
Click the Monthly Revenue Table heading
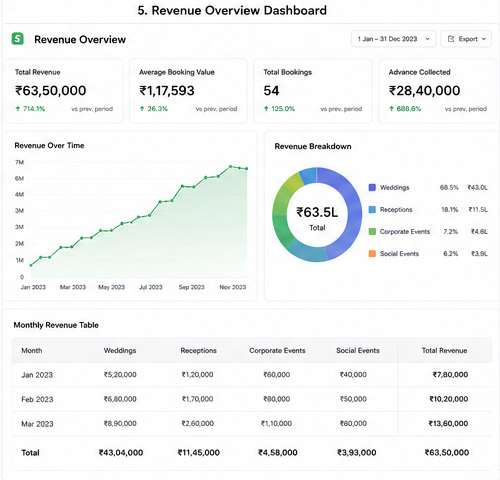click(x=56, y=325)
